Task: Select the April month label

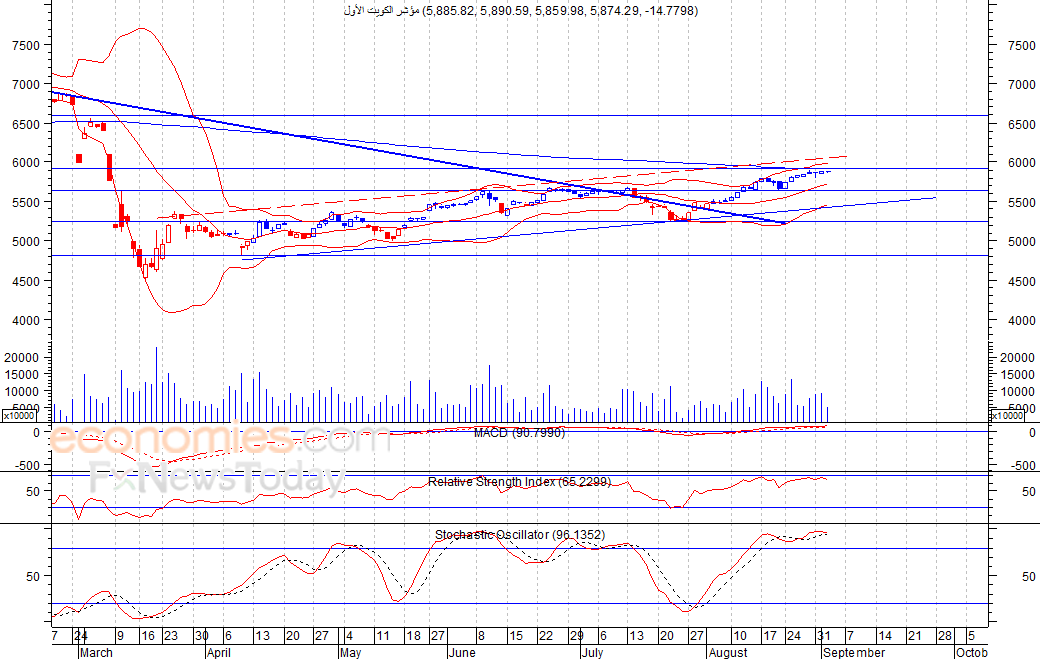Action: [219, 652]
